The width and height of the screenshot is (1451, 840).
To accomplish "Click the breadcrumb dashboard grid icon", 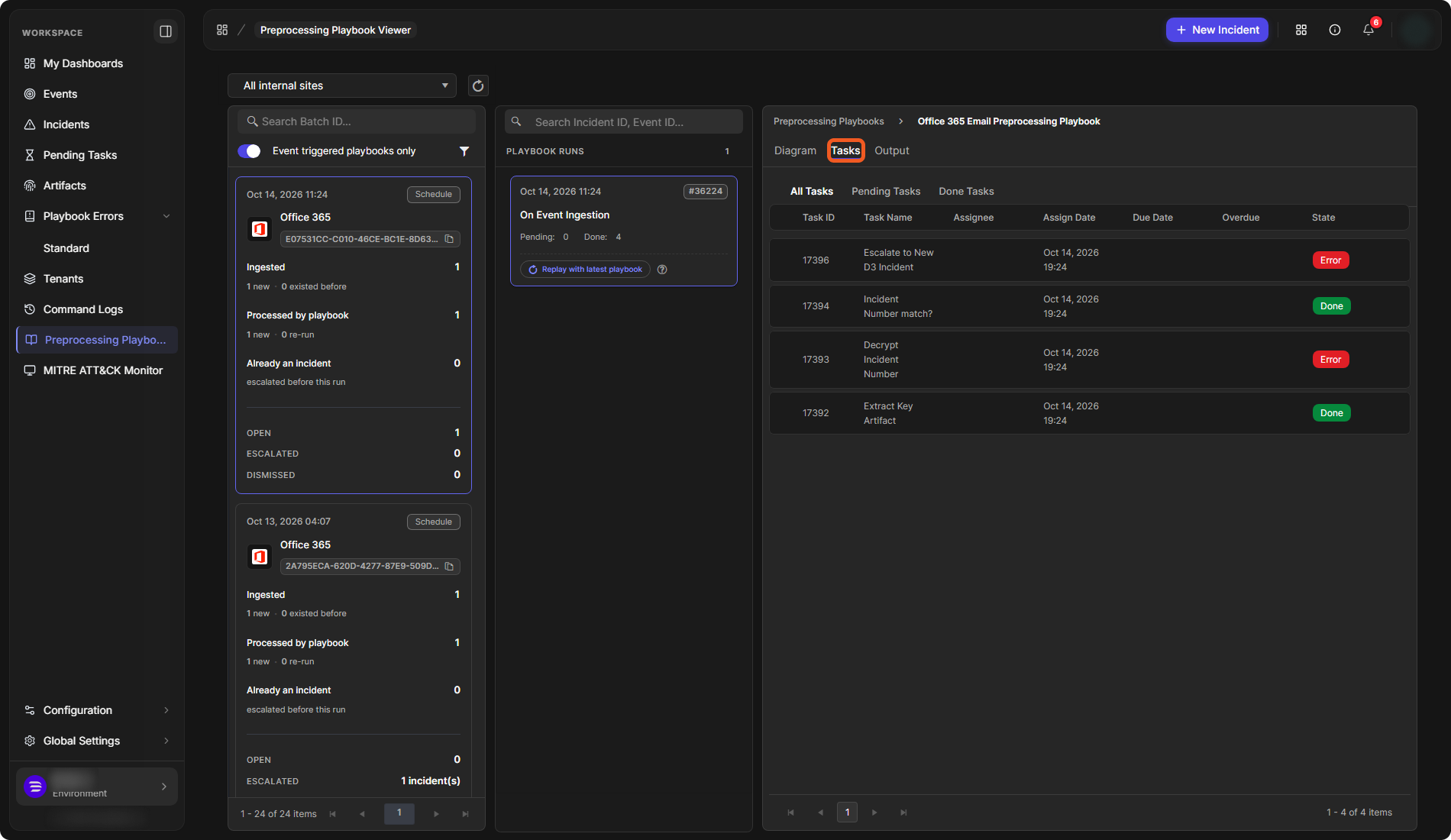I will (x=222, y=30).
